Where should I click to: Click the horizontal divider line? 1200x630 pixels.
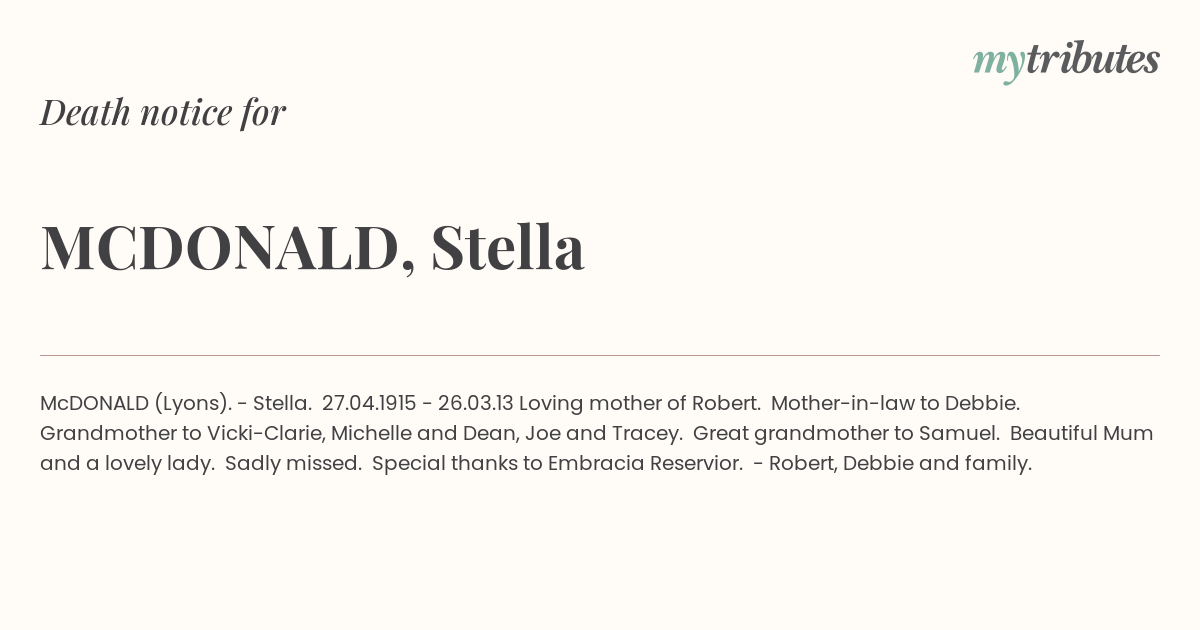coord(600,355)
